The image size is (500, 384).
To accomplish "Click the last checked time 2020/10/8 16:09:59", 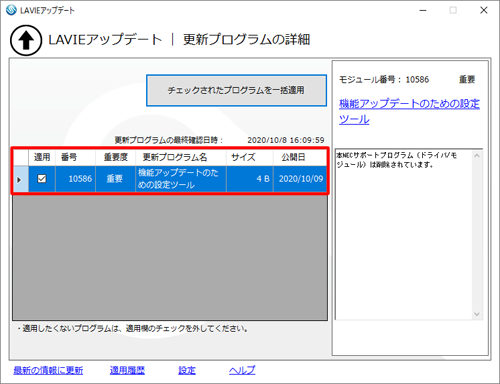I will coord(286,140).
